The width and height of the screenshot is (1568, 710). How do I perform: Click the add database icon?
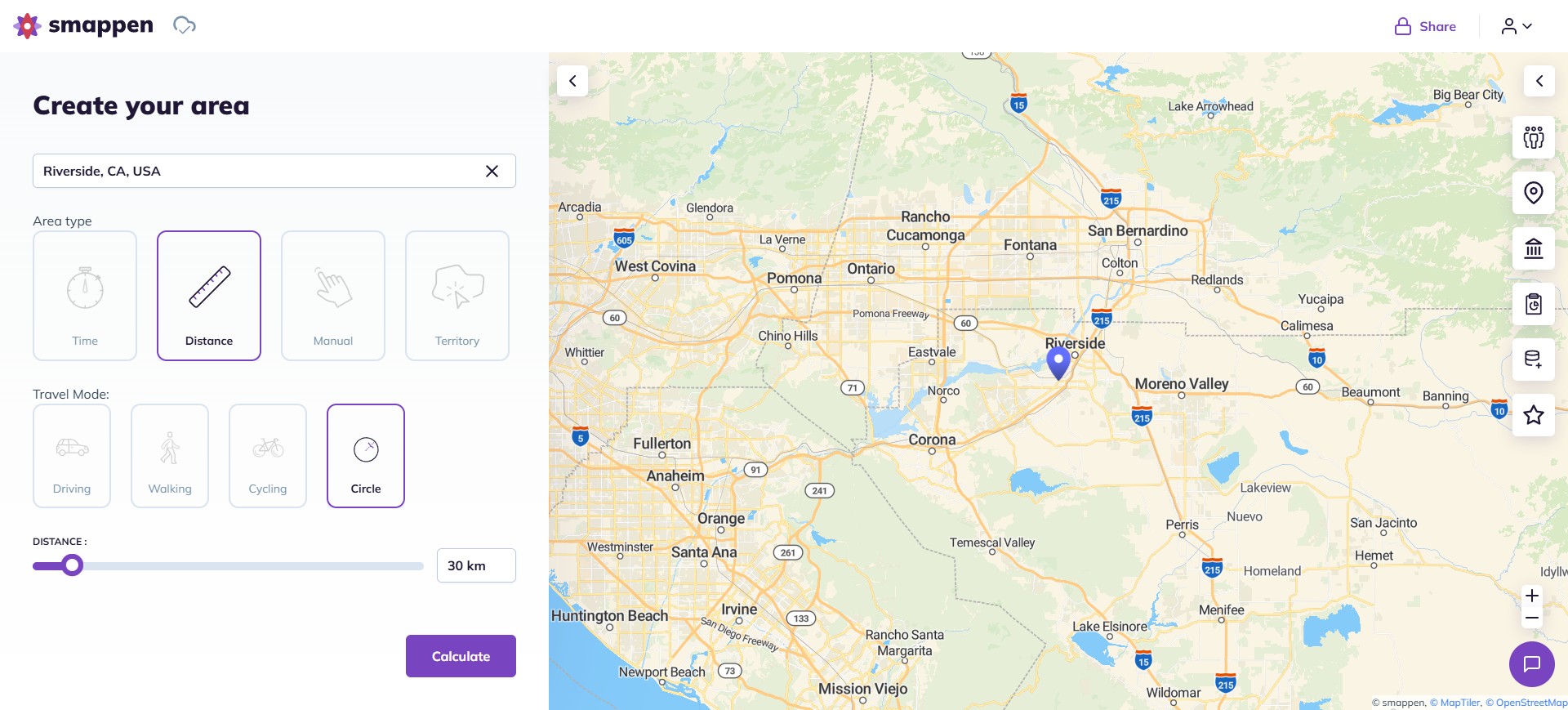pos(1533,359)
